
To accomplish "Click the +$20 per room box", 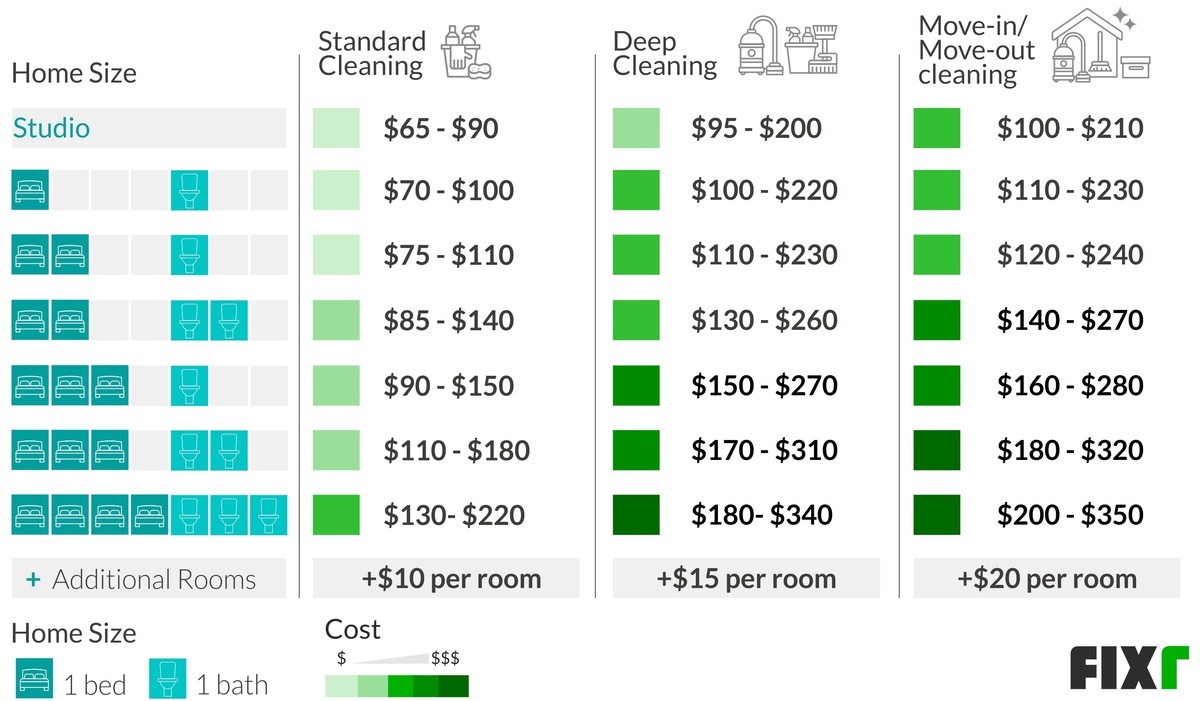I will (1047, 578).
